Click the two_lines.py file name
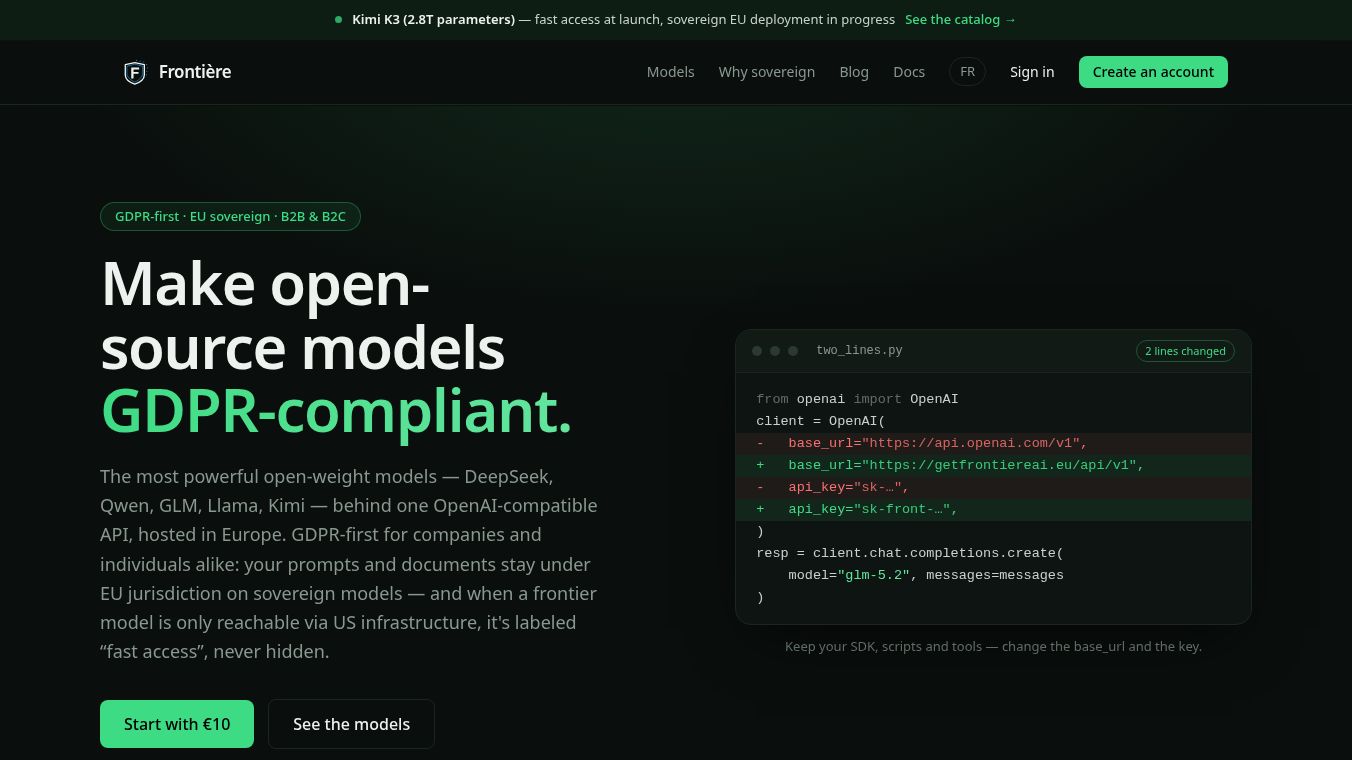The height and width of the screenshot is (760, 1352). [x=859, y=351]
